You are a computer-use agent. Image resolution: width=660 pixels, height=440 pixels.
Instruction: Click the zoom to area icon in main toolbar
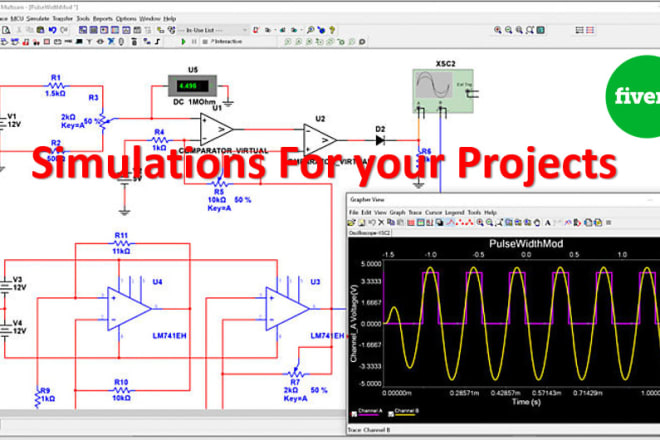519,30
